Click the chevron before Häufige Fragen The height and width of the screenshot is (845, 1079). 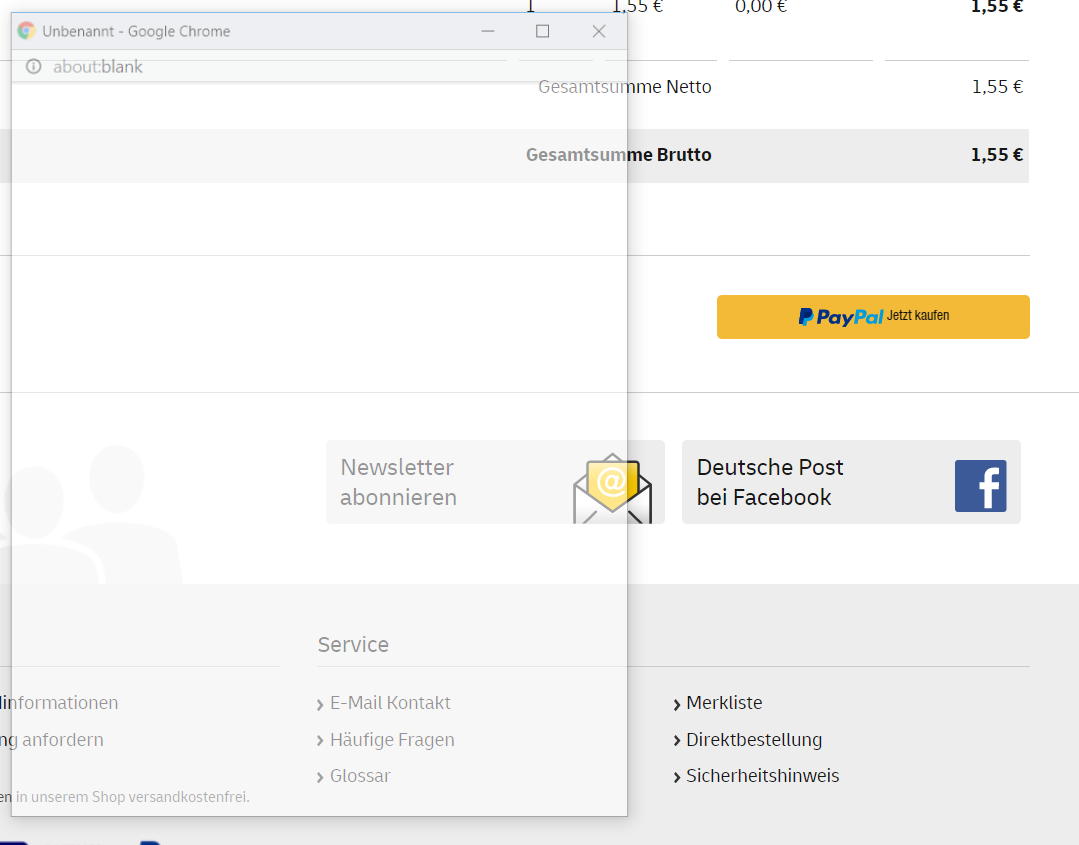(320, 741)
